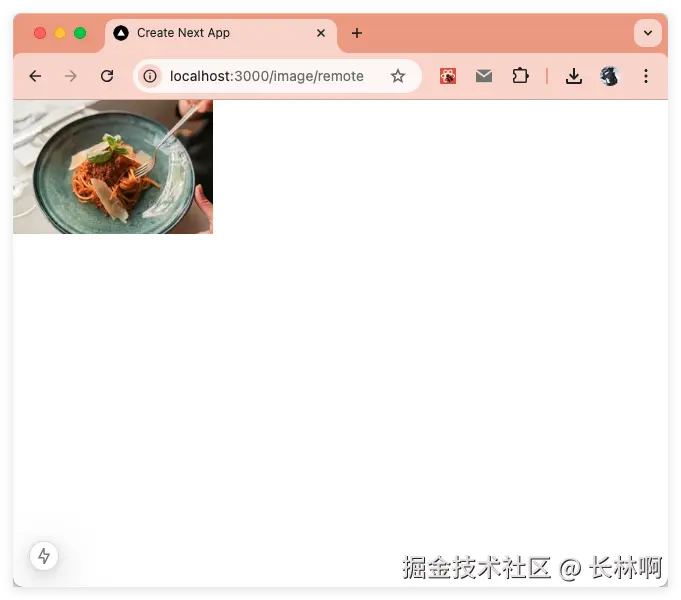
Task: Close the Create Next App tab
Action: click(321, 33)
